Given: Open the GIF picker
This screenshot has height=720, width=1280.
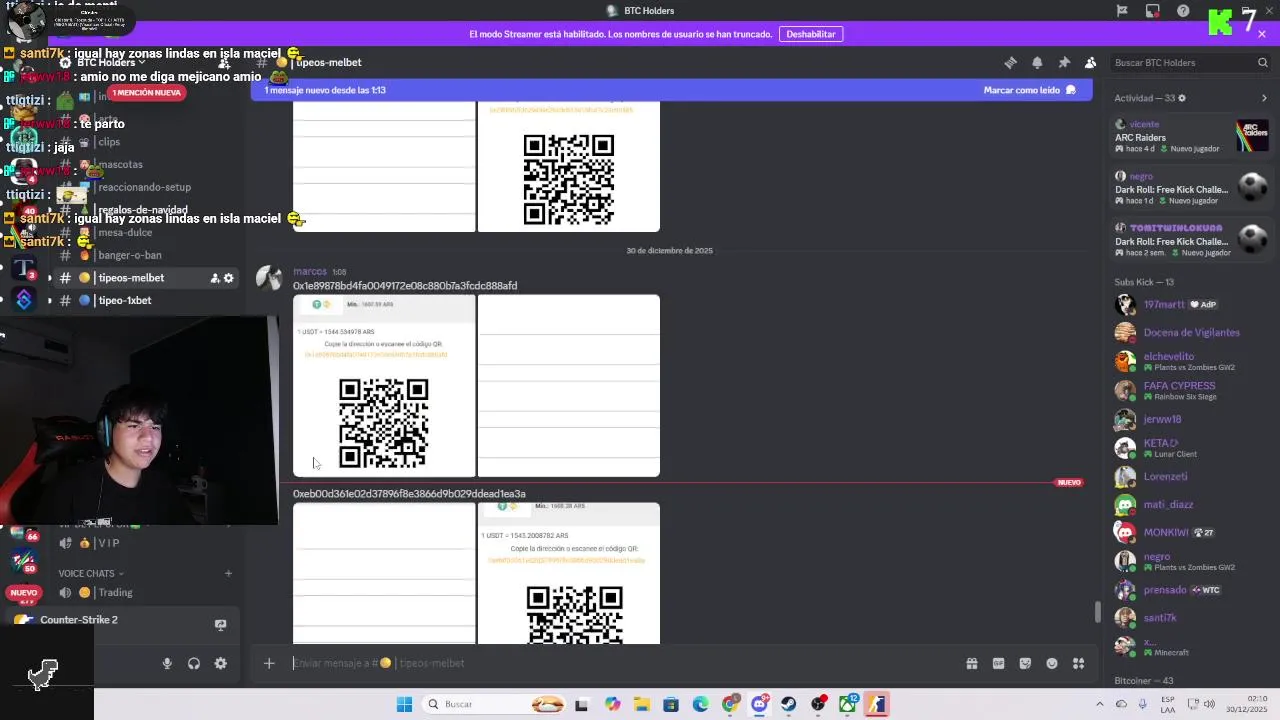Looking at the screenshot, I should click(x=998, y=663).
